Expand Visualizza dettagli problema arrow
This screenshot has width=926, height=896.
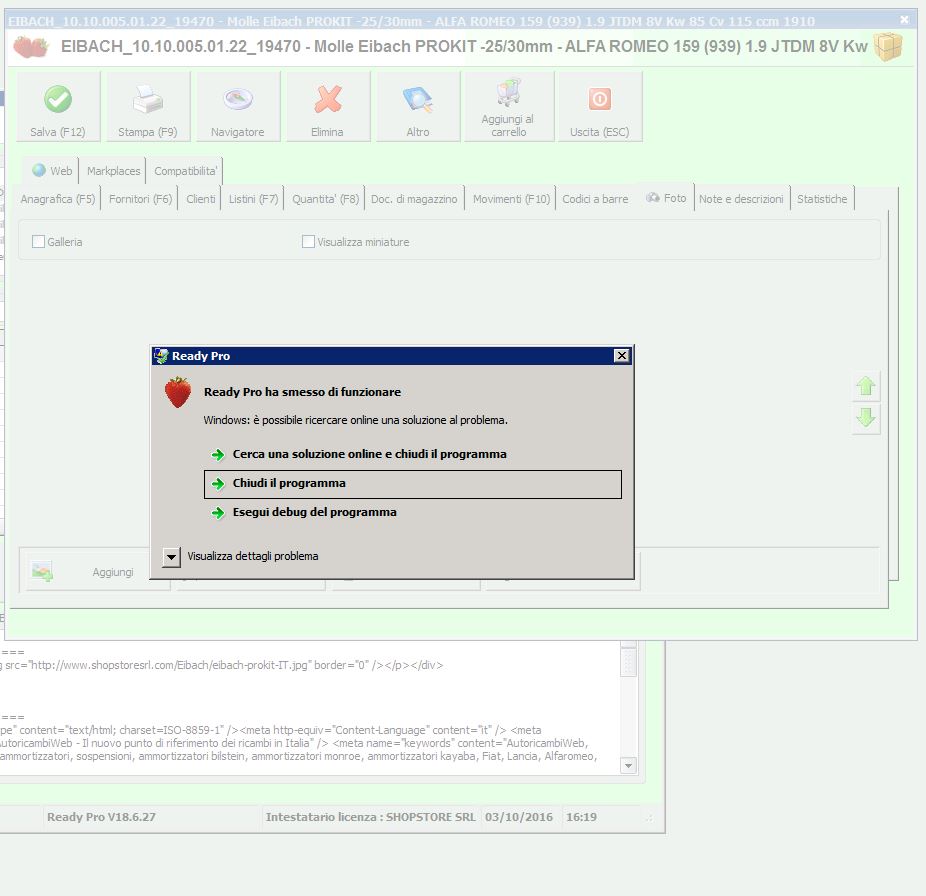(x=171, y=556)
